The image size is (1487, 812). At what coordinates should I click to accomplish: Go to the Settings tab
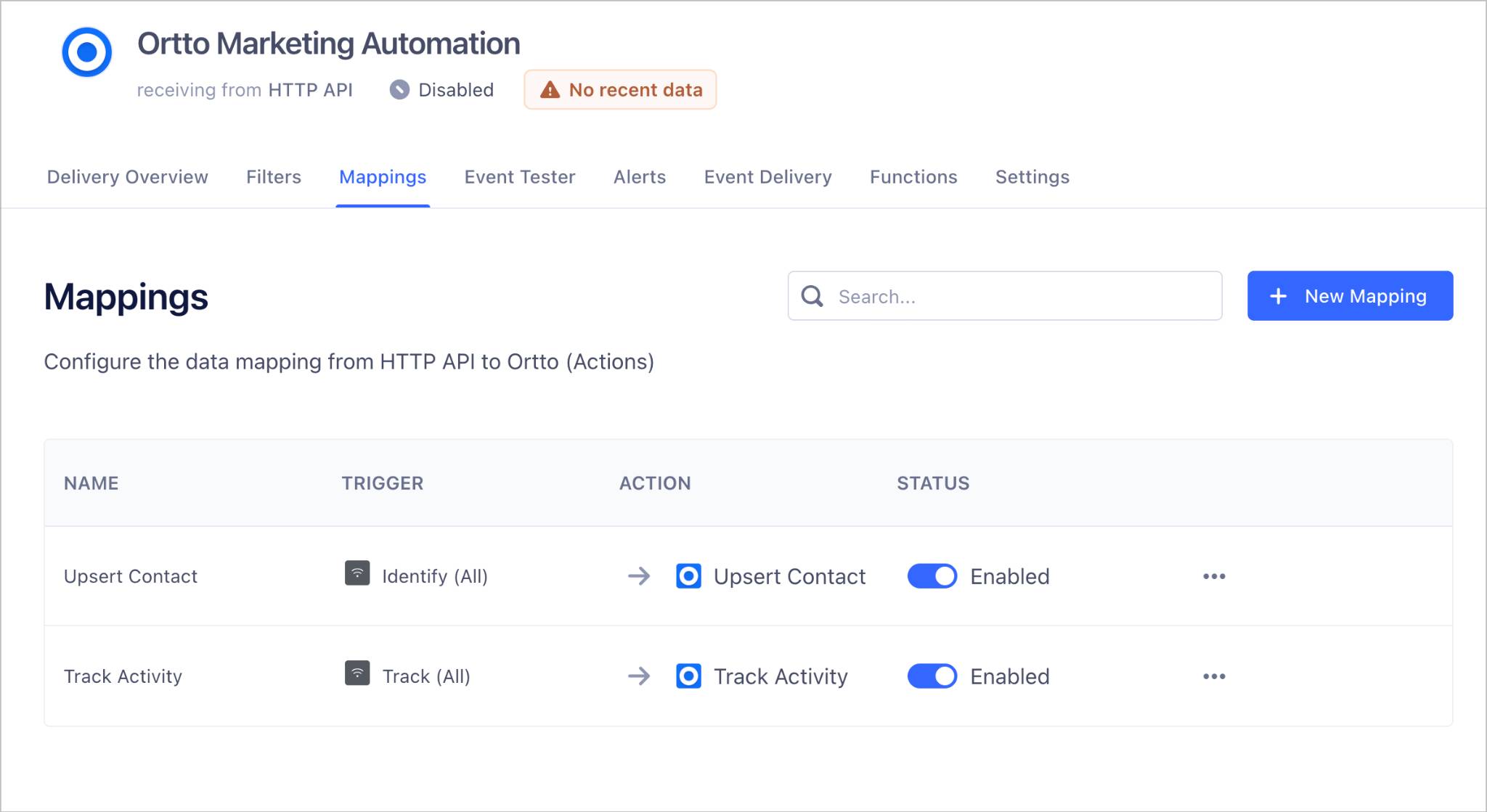[1032, 177]
